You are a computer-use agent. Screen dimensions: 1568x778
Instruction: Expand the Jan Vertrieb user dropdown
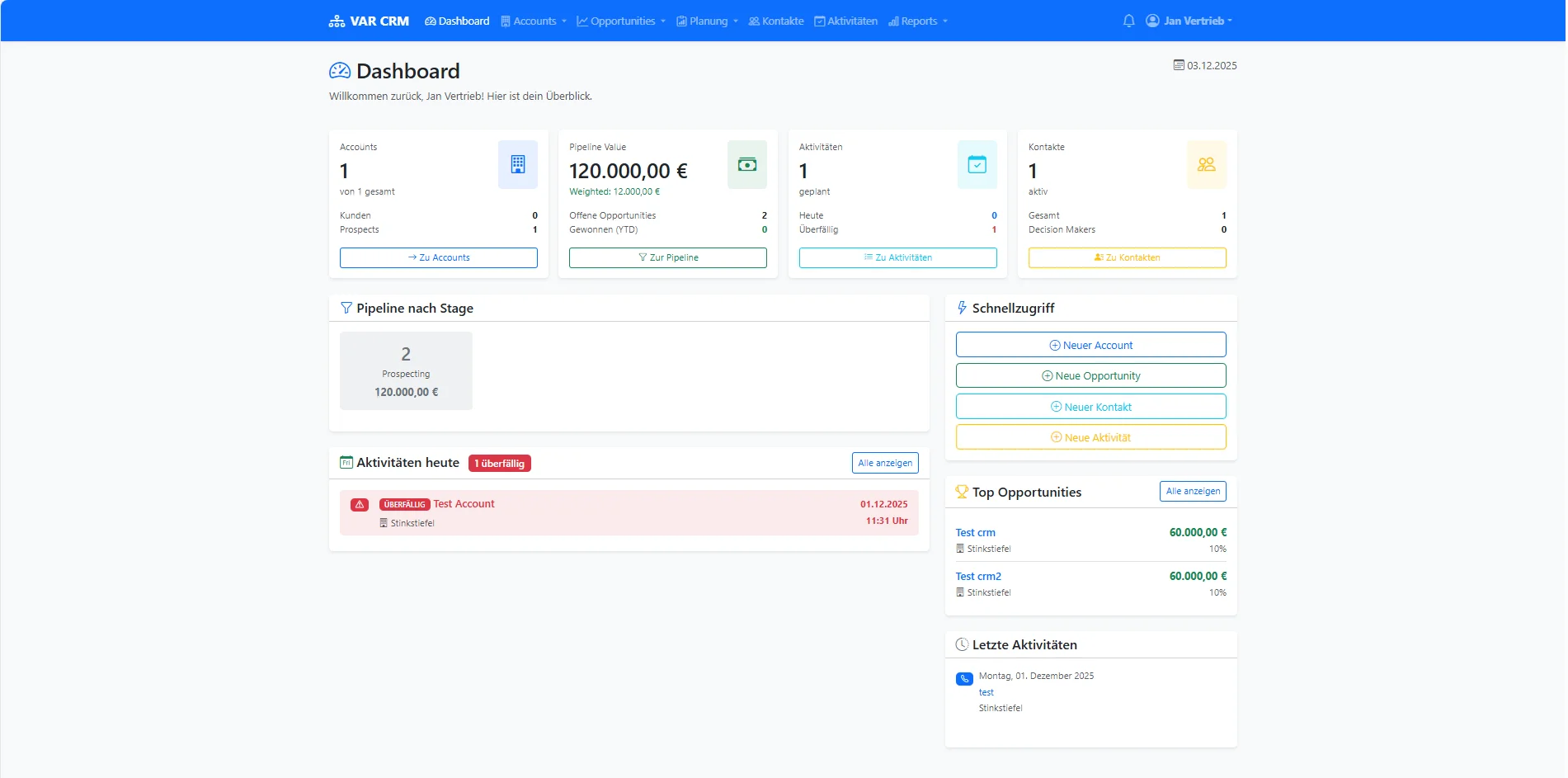(x=1189, y=21)
